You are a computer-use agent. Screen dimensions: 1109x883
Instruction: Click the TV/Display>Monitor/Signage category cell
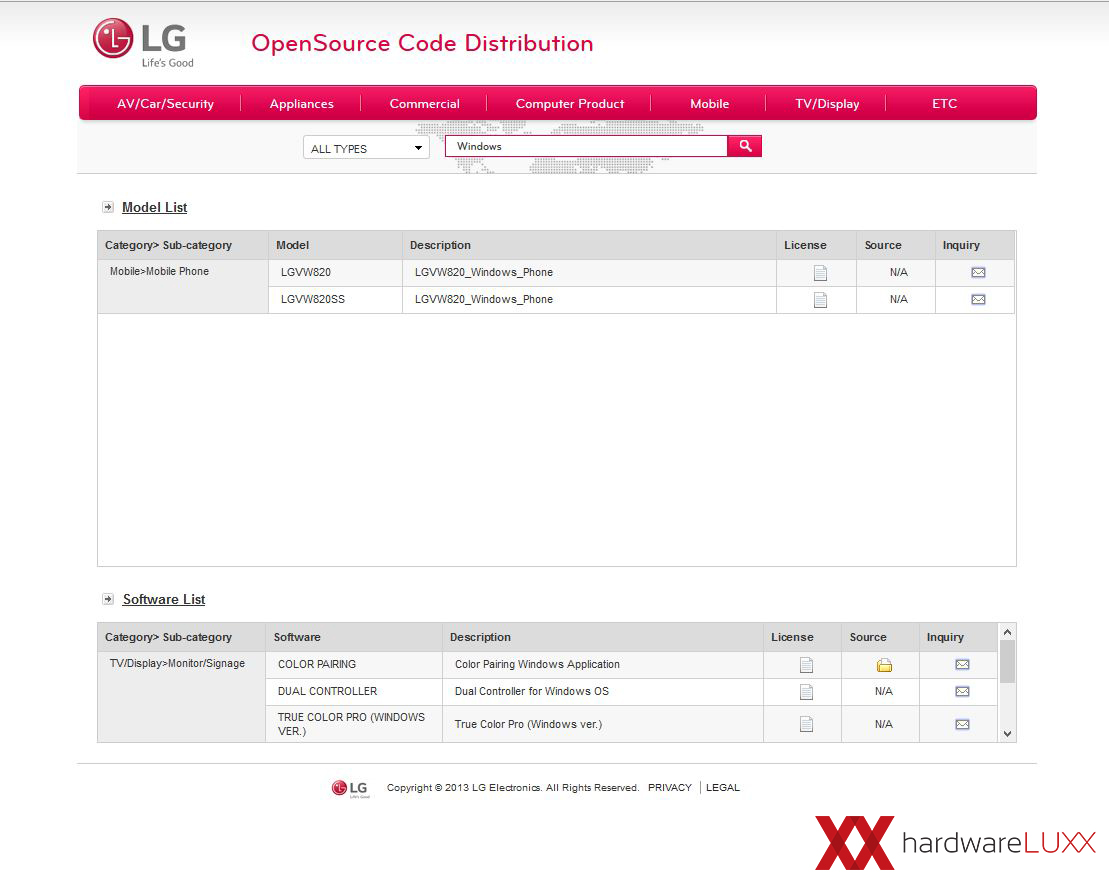pyautogui.click(x=181, y=696)
